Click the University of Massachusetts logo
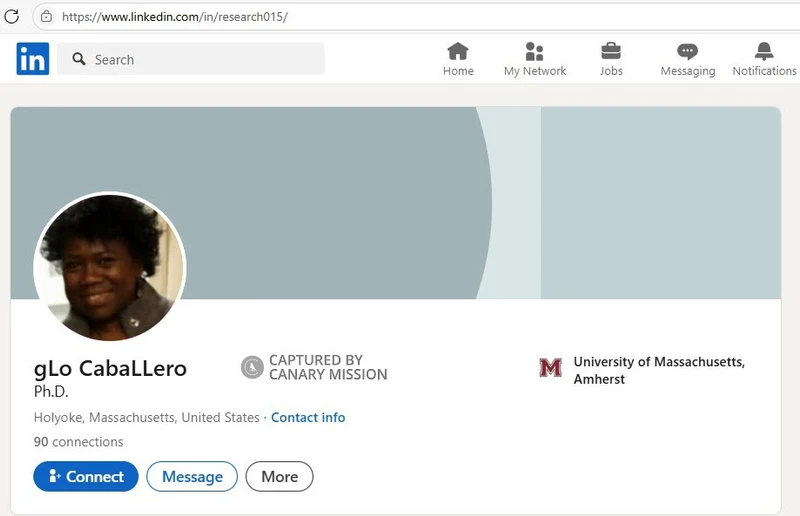800x516 pixels. coord(550,368)
